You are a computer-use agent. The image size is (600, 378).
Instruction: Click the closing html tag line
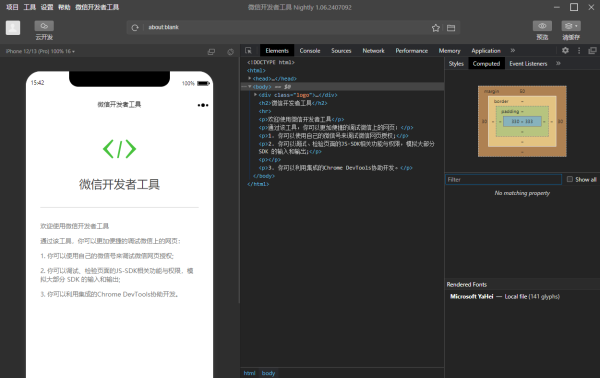point(258,184)
